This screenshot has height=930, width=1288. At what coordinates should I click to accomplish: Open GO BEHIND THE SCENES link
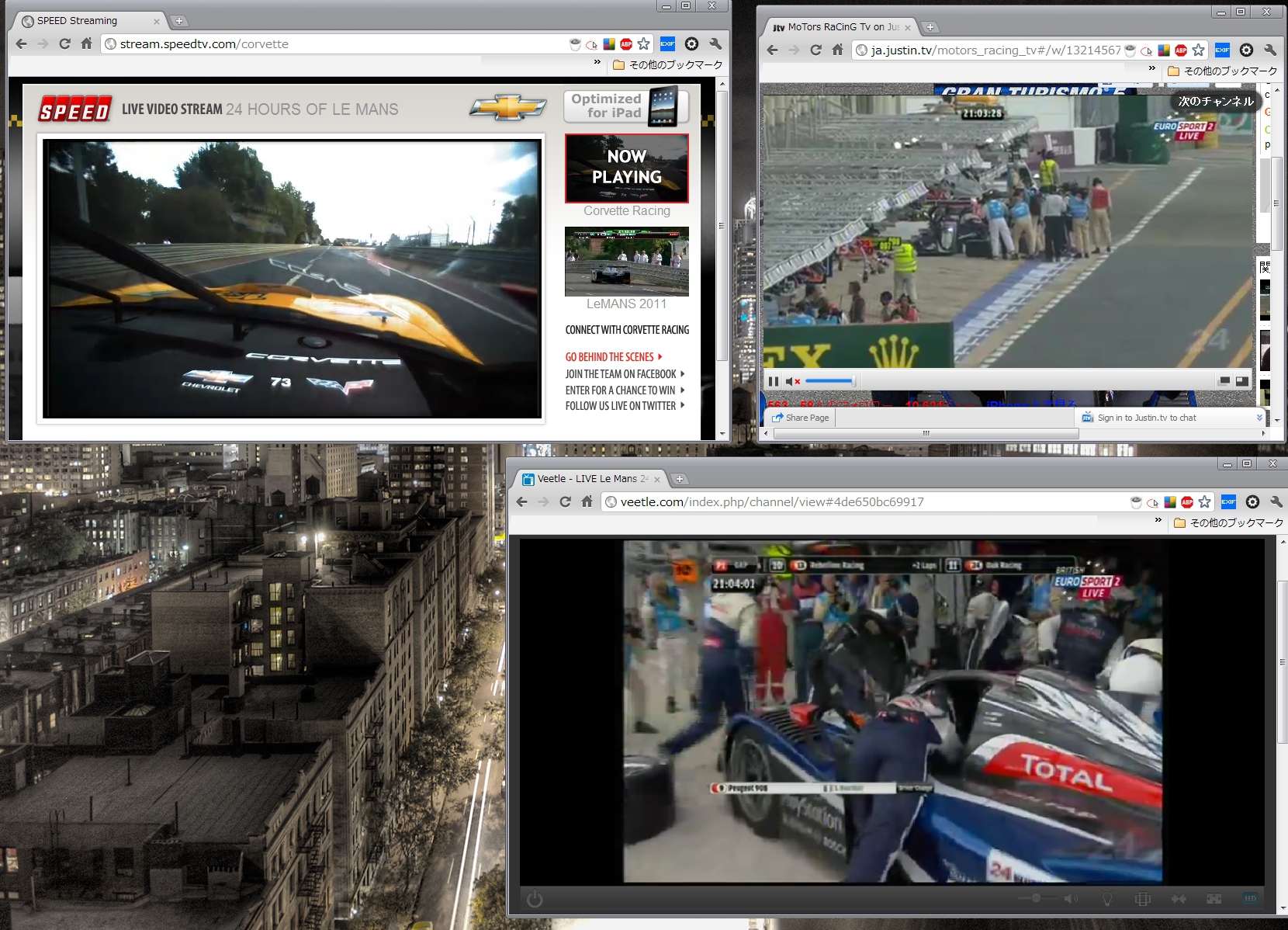click(x=614, y=357)
